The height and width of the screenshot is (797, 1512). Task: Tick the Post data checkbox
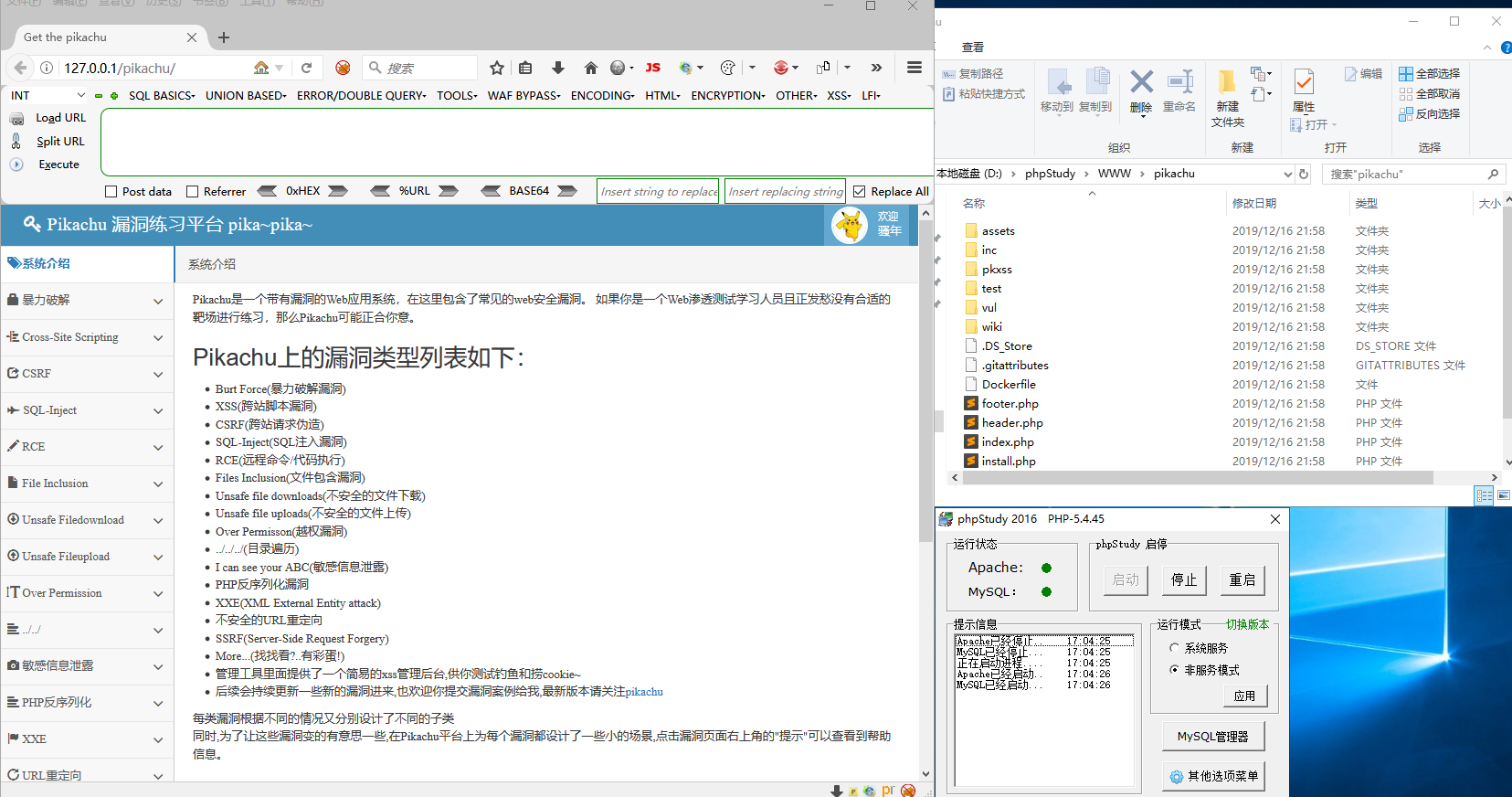point(111,191)
